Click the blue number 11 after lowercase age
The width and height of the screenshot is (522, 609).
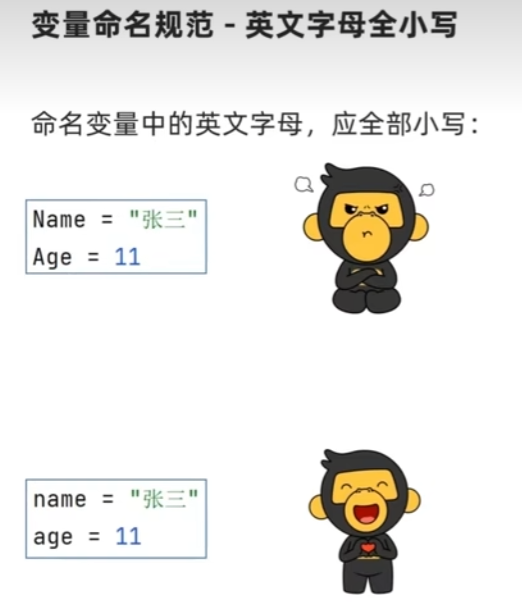(128, 537)
